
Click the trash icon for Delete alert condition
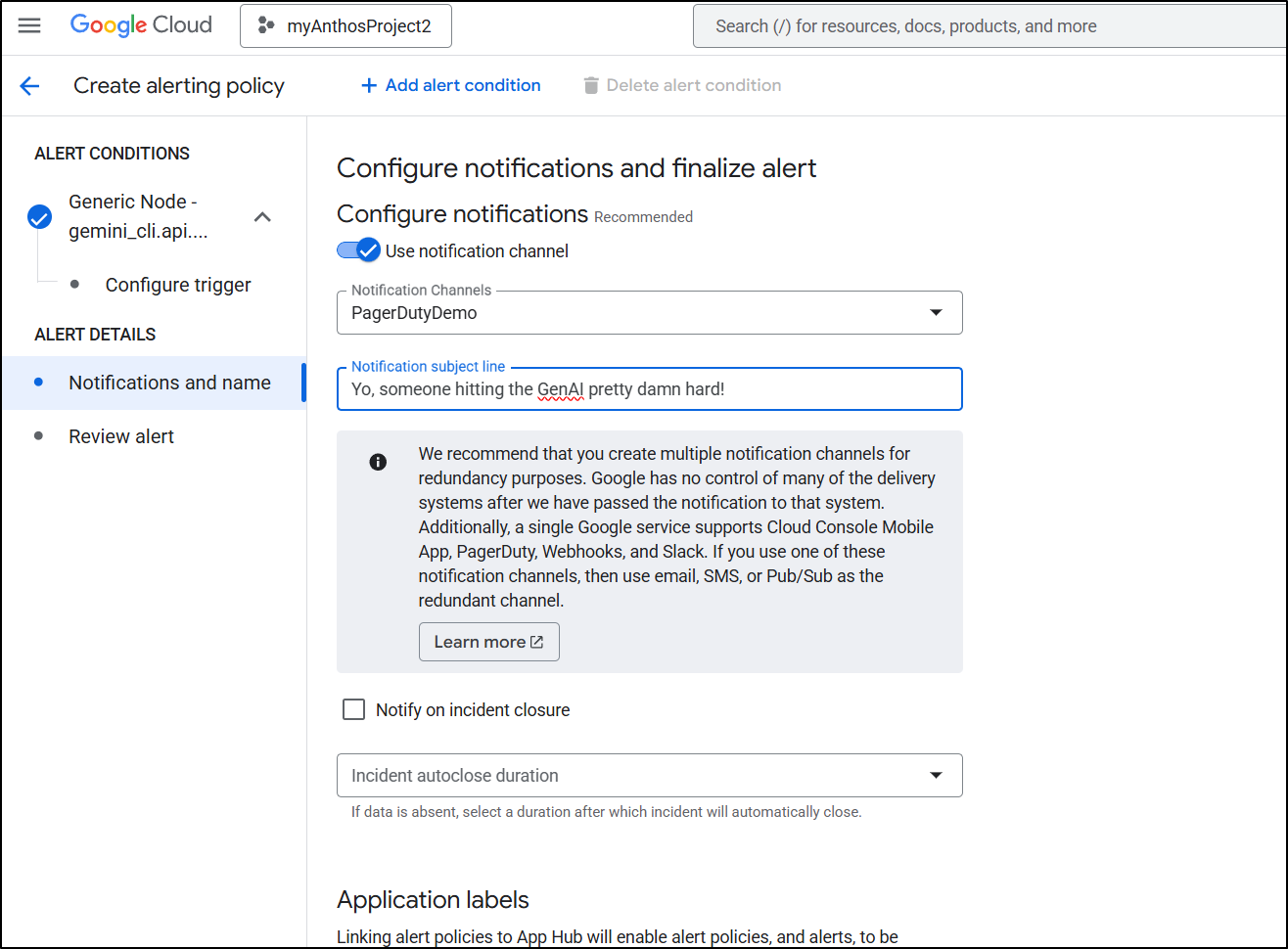coord(590,86)
